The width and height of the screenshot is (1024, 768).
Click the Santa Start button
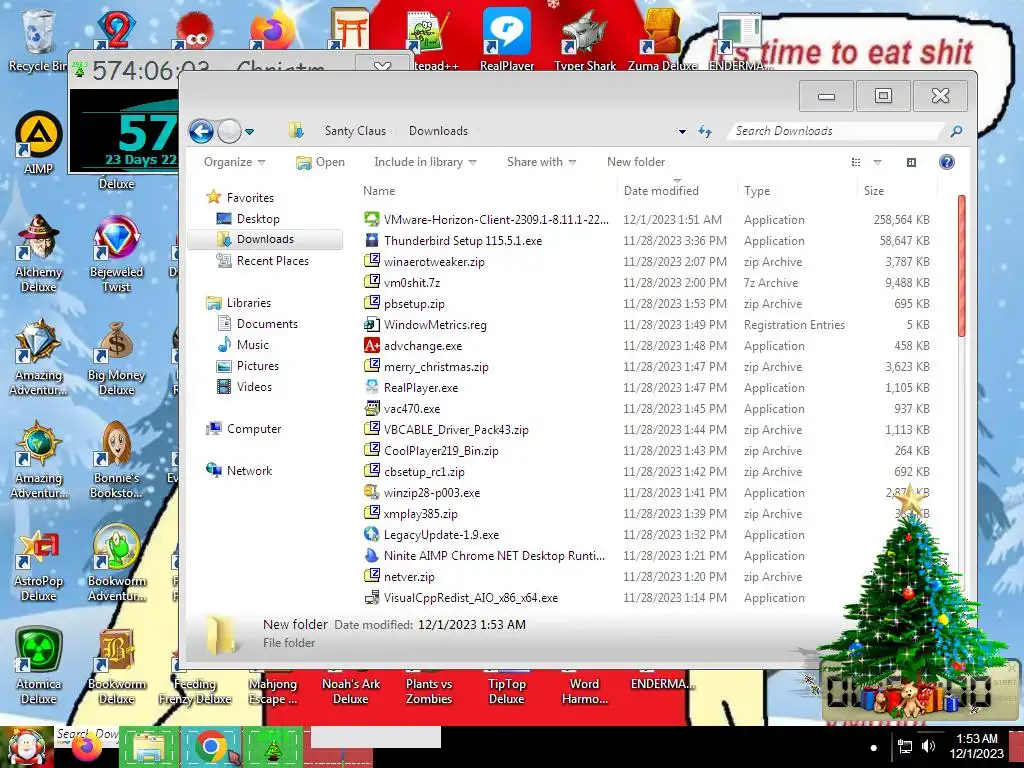26,746
